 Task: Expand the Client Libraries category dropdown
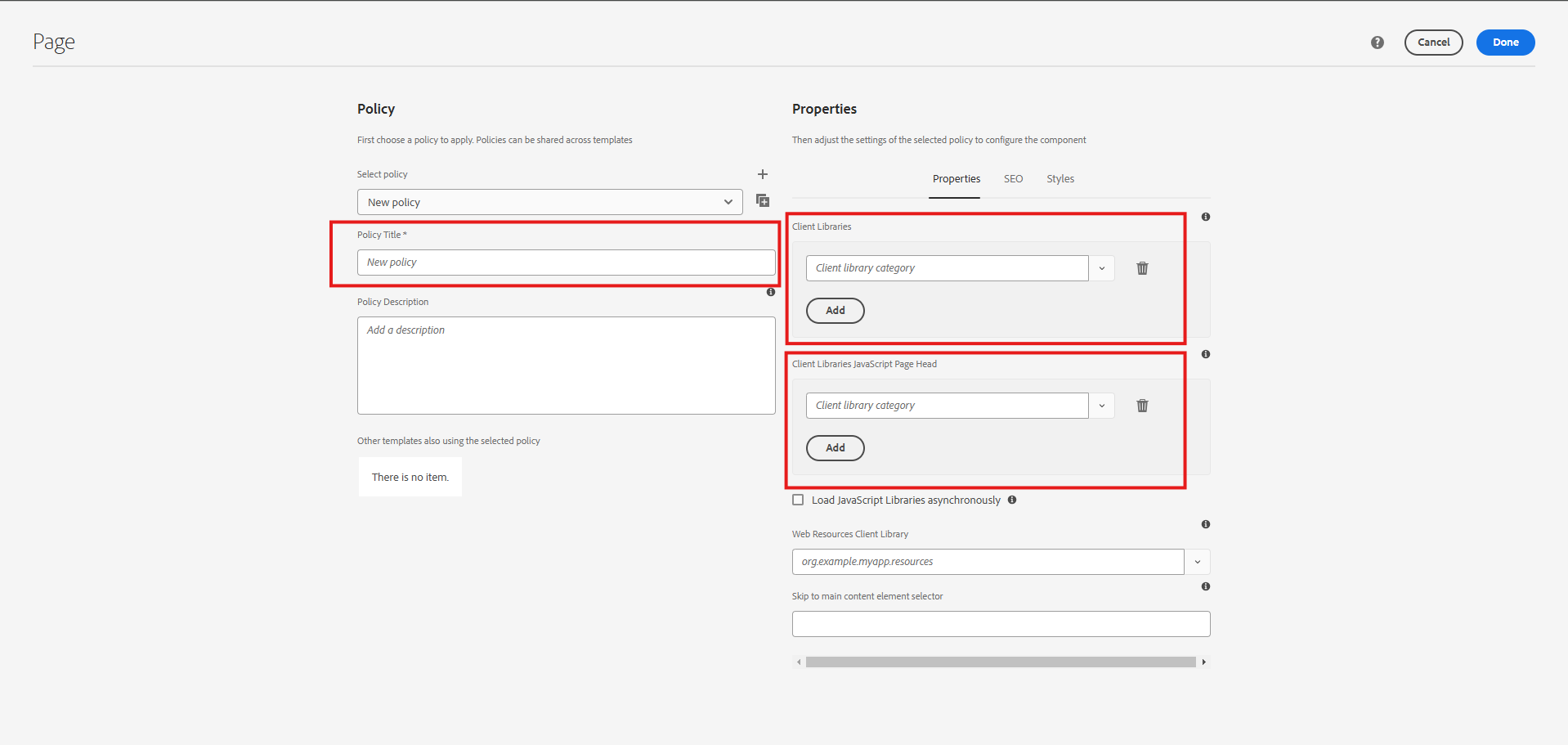click(x=1101, y=268)
